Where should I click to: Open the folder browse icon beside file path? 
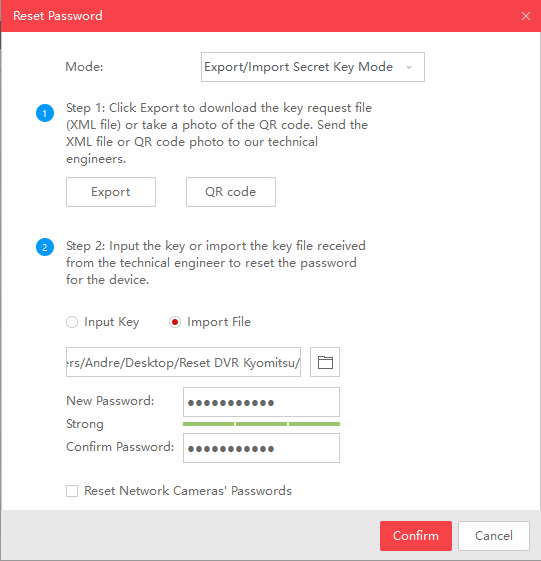(x=325, y=362)
